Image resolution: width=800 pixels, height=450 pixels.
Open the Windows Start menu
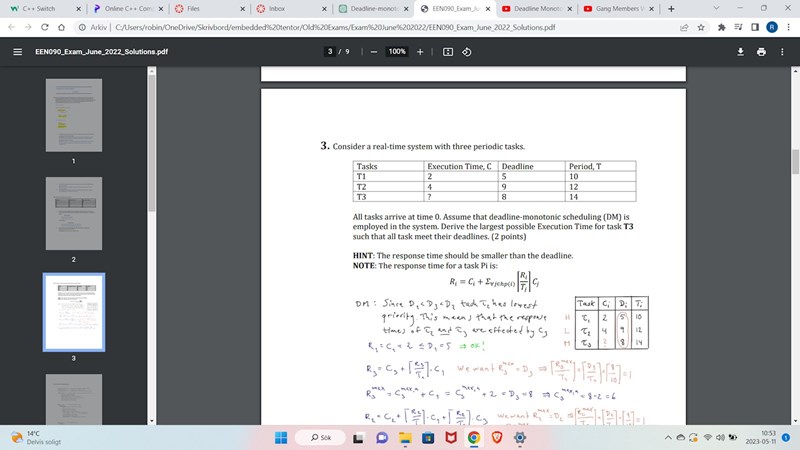(281, 437)
